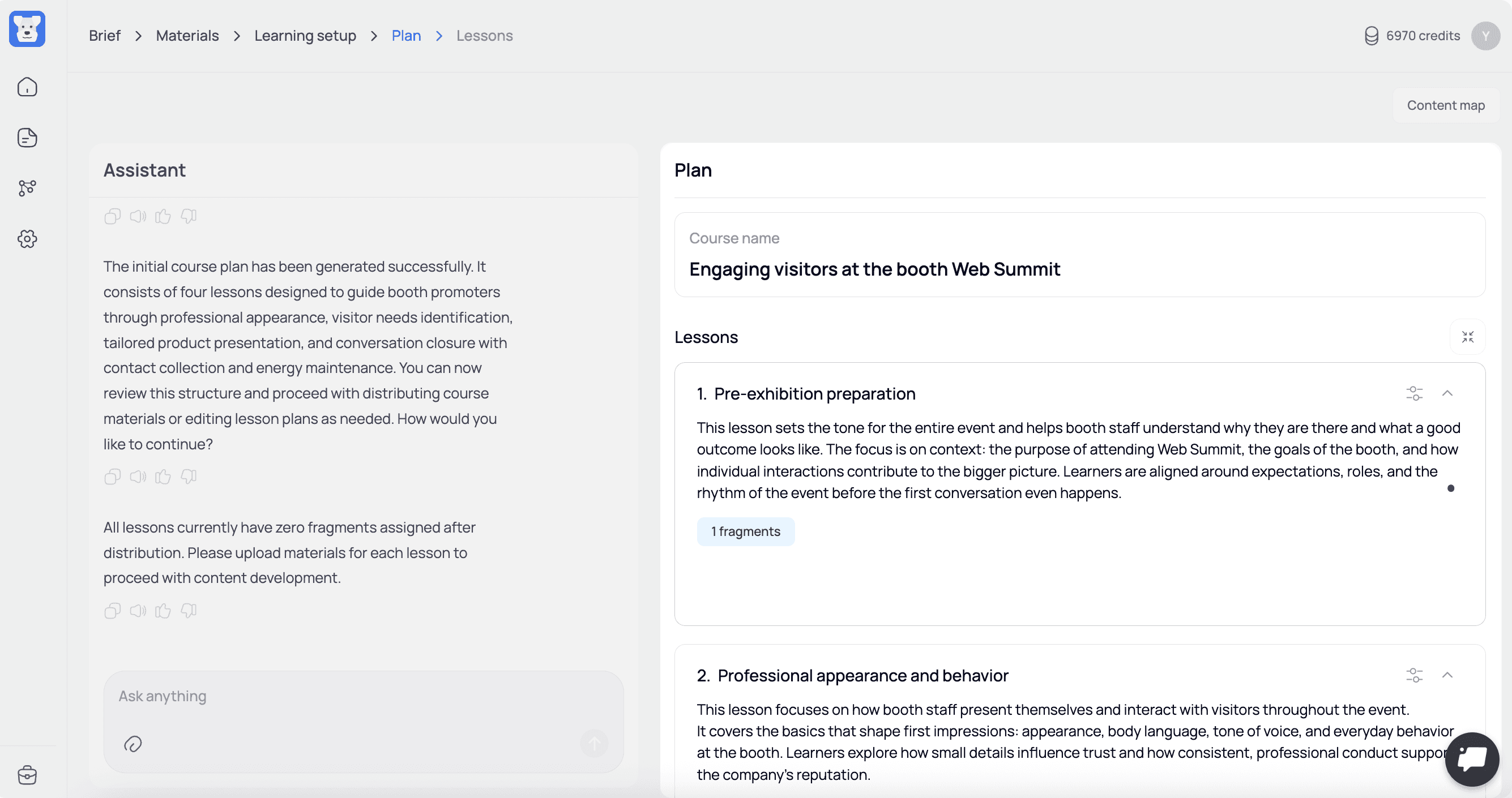Open the home icon in sidebar
The image size is (1512, 798).
pyautogui.click(x=27, y=87)
